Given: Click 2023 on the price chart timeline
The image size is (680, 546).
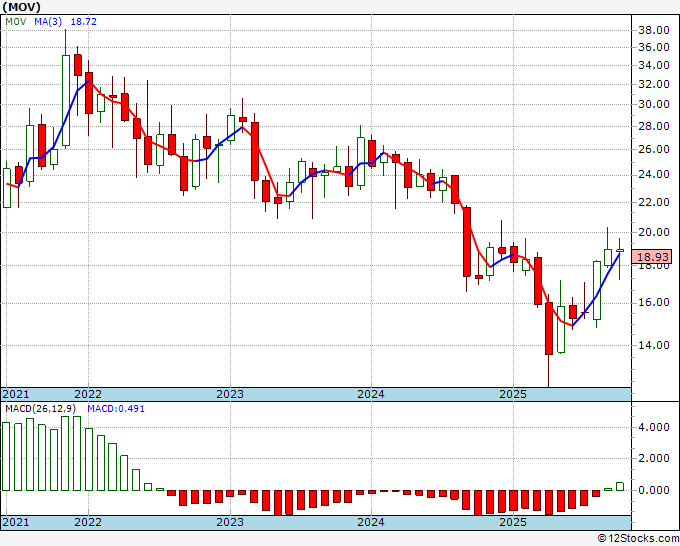Looking at the screenshot, I should click(x=230, y=394).
